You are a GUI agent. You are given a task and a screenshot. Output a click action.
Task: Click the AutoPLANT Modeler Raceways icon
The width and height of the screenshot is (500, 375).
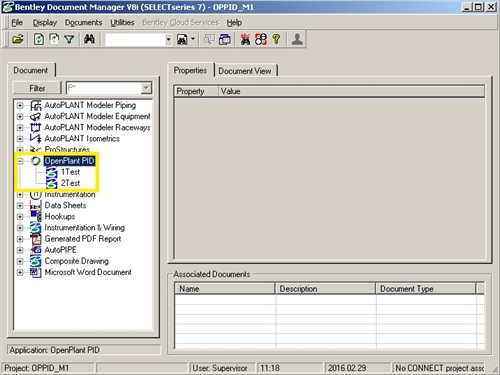click(35, 128)
